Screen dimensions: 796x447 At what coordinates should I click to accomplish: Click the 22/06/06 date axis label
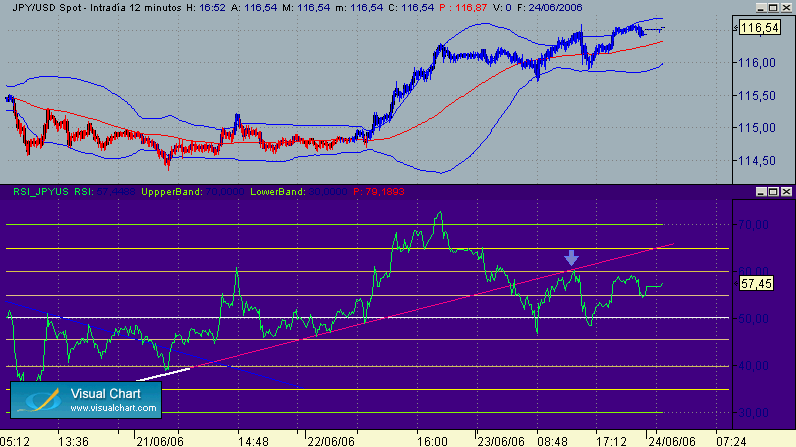coord(331,441)
